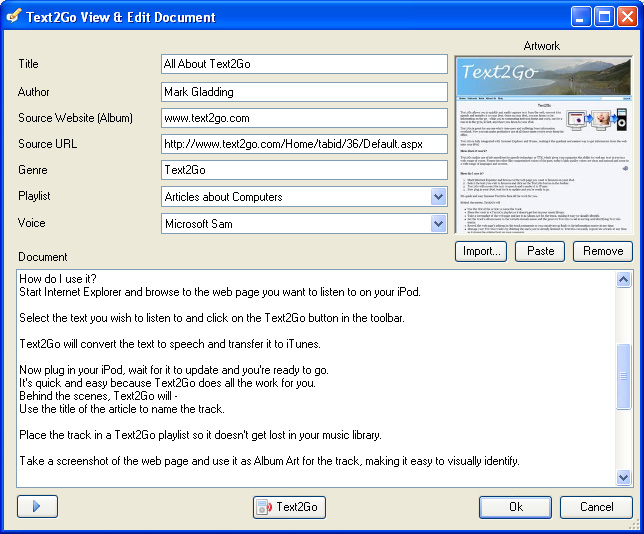Minimize the Text2Go window
Image resolution: width=644 pixels, height=534 pixels.
pyautogui.click(x=580, y=17)
